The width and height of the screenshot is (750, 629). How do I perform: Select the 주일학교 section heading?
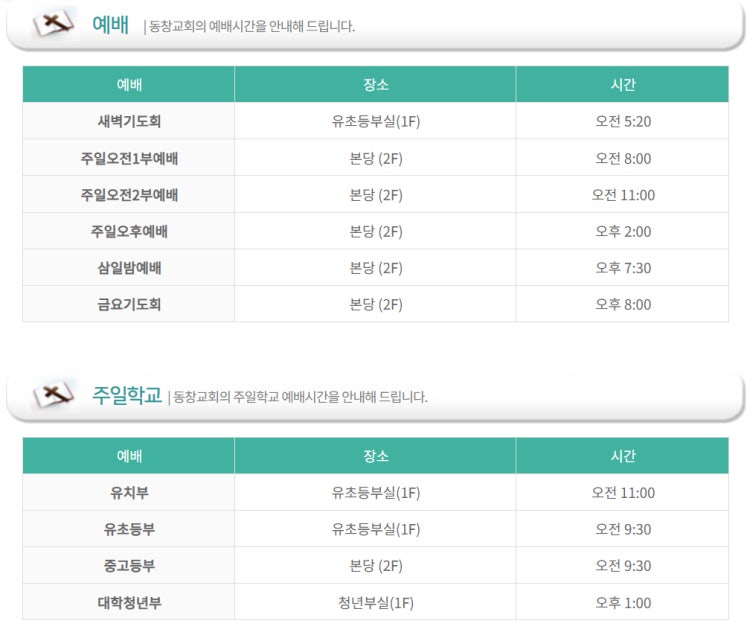(127, 396)
